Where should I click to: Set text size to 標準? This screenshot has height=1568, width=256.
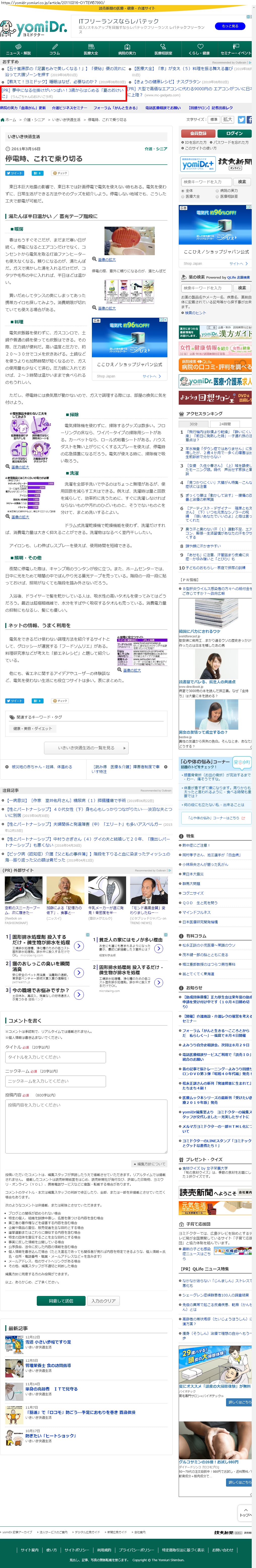click(x=214, y=120)
